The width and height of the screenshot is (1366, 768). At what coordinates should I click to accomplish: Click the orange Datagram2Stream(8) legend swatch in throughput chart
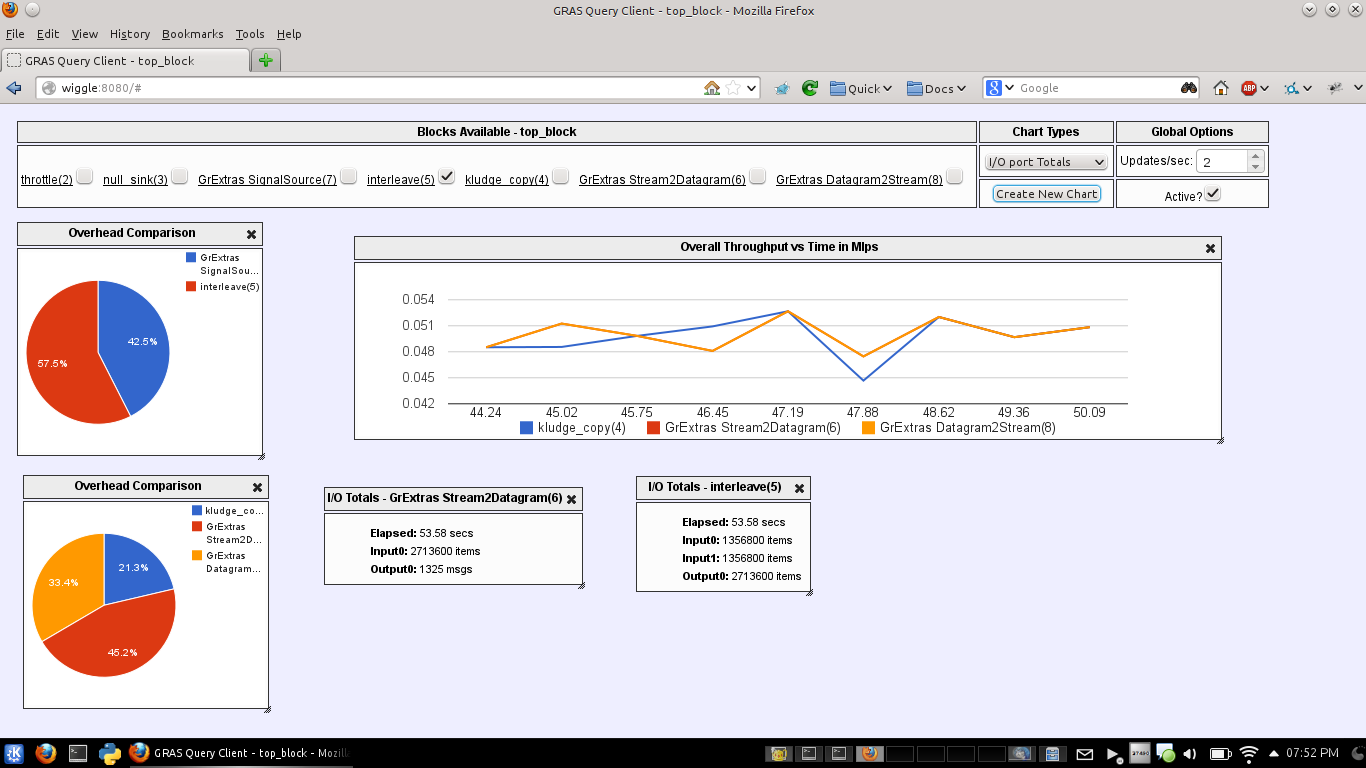pos(868,428)
